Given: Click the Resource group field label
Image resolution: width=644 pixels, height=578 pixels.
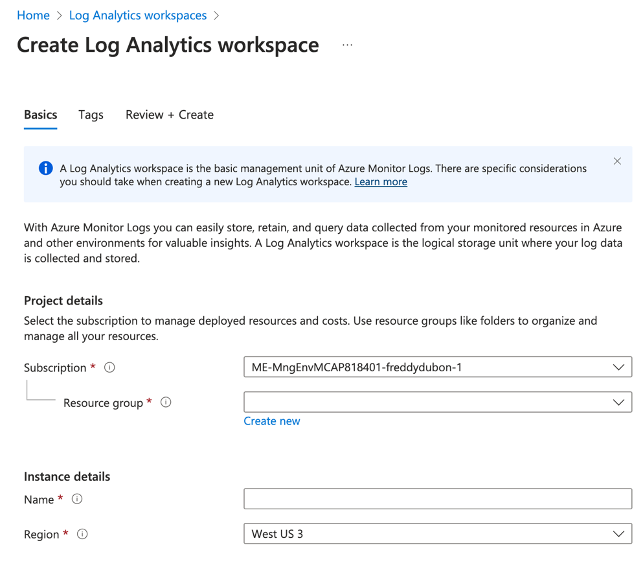Looking at the screenshot, I should pyautogui.click(x=103, y=403).
